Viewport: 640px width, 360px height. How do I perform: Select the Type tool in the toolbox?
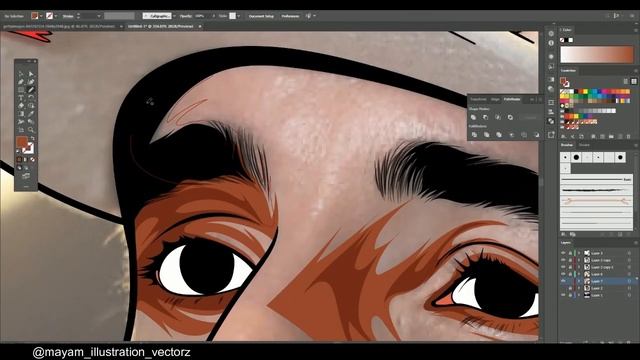21,97
